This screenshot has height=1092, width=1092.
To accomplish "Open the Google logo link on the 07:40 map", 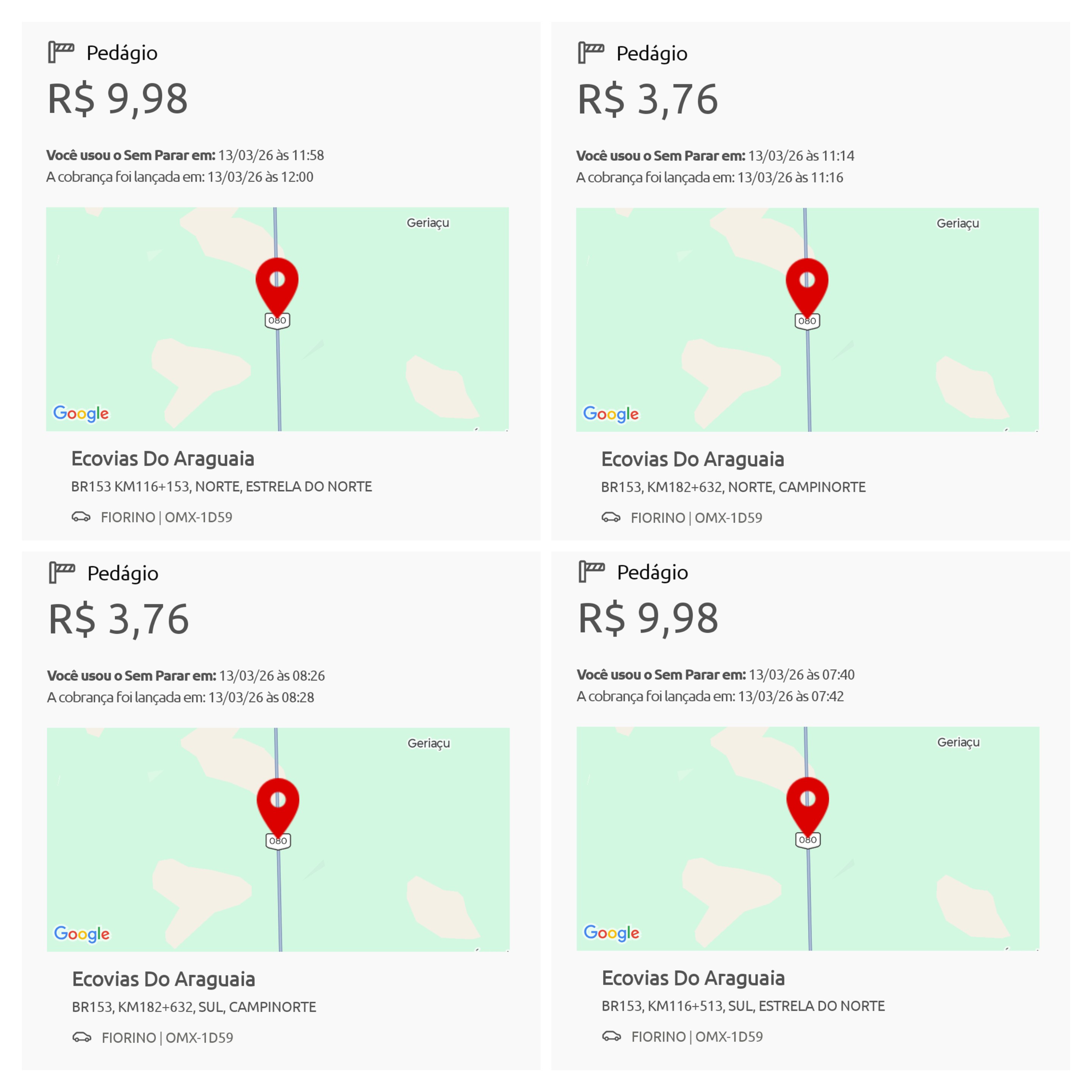I will (612, 933).
